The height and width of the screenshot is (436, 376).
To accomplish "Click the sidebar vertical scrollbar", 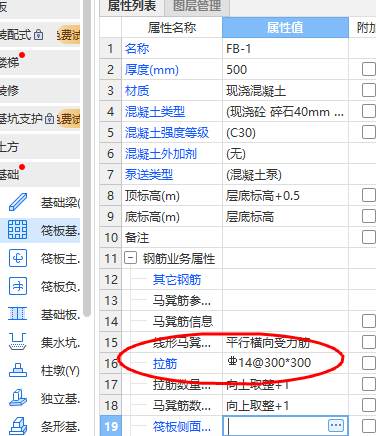I will [87, 157].
